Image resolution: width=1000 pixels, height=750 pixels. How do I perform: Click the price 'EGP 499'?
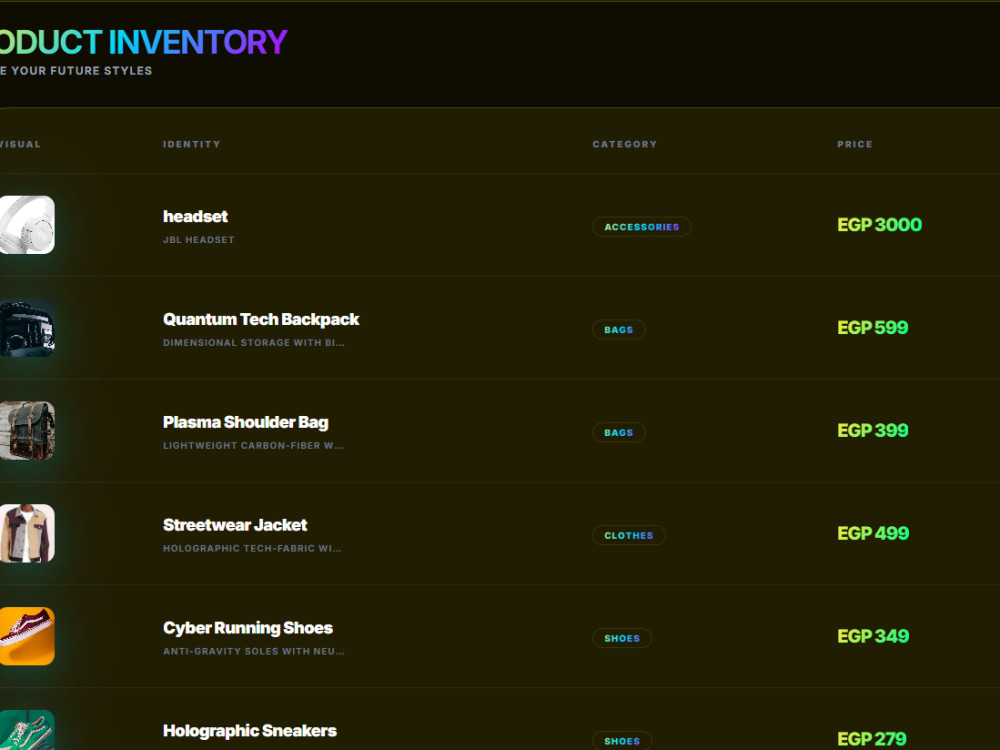tap(873, 533)
